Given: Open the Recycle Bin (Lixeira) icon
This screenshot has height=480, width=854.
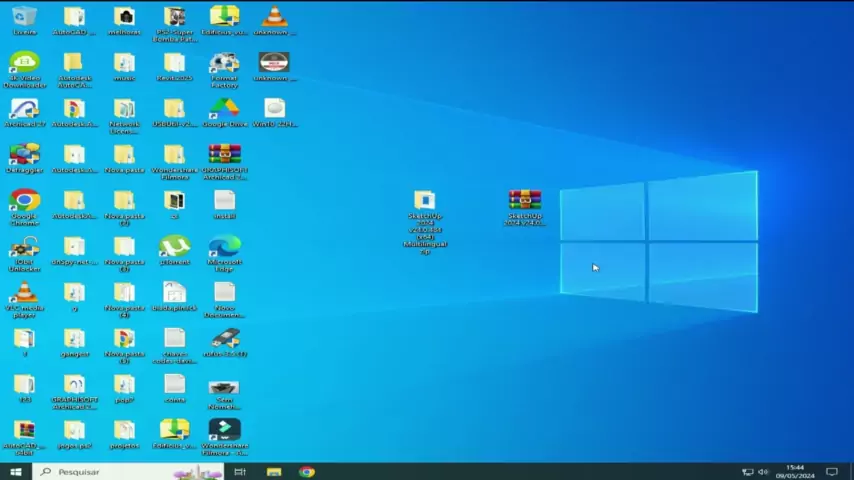Looking at the screenshot, I should coord(24,17).
